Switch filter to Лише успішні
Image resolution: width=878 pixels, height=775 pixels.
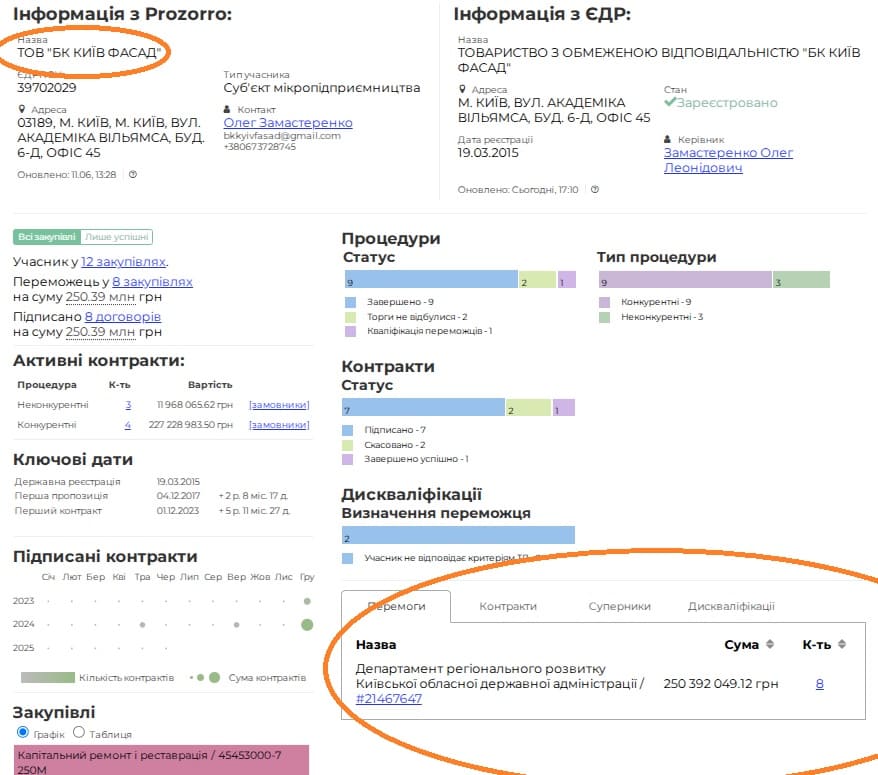(x=116, y=237)
